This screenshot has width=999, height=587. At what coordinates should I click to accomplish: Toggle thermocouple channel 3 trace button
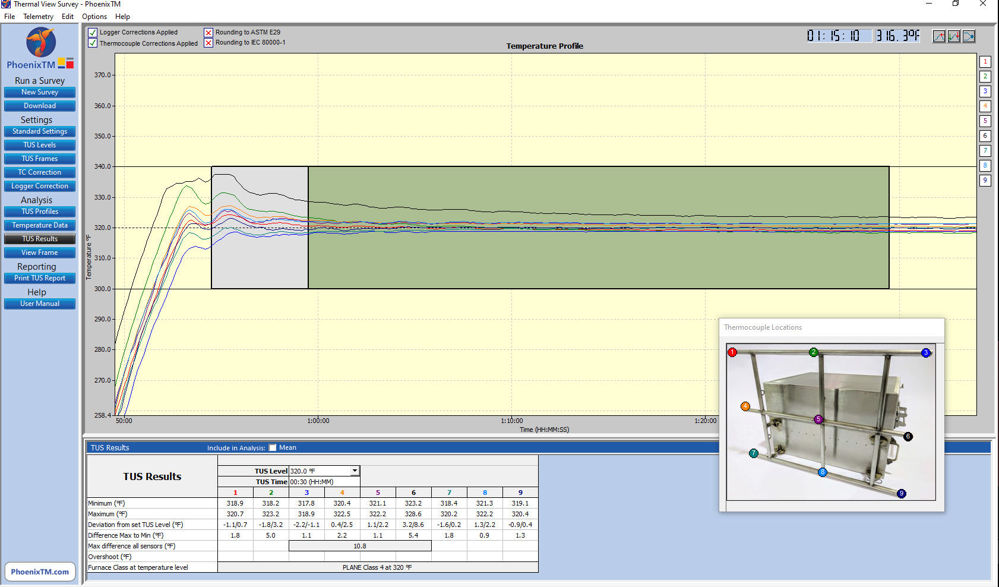tap(985, 91)
